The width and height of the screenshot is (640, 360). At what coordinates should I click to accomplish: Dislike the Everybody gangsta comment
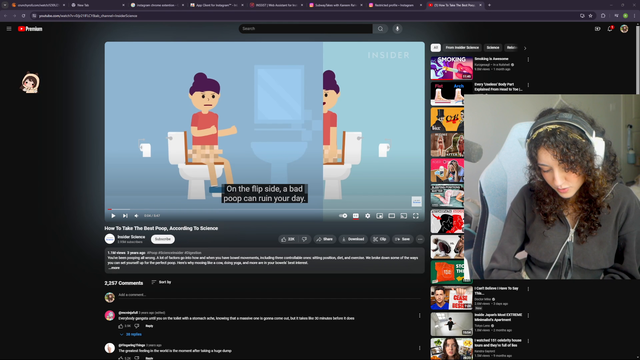click(137, 326)
